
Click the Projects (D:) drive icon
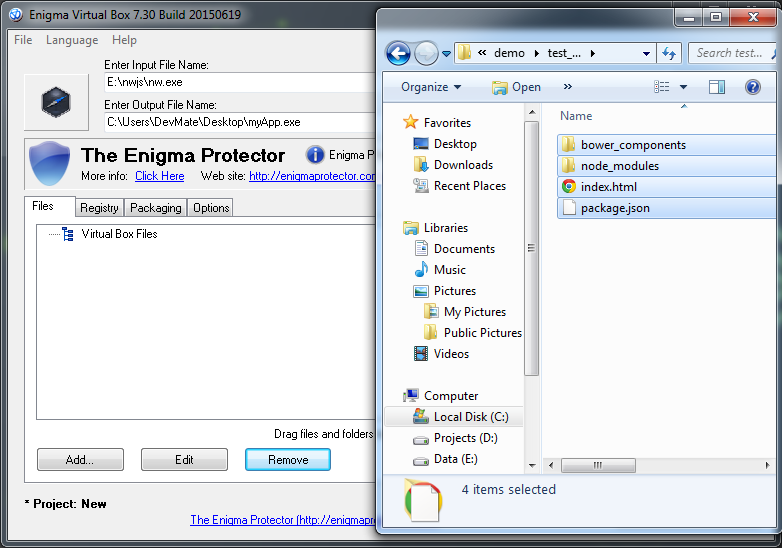(x=421, y=440)
